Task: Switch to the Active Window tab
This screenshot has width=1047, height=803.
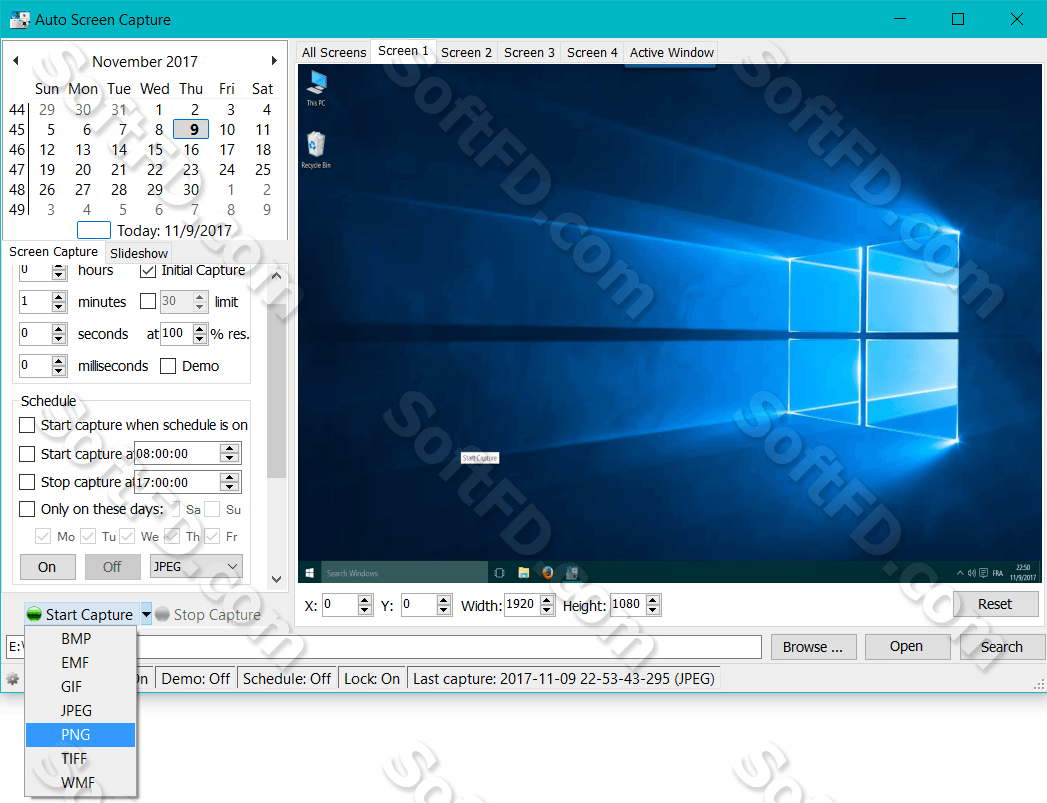Action: click(672, 52)
